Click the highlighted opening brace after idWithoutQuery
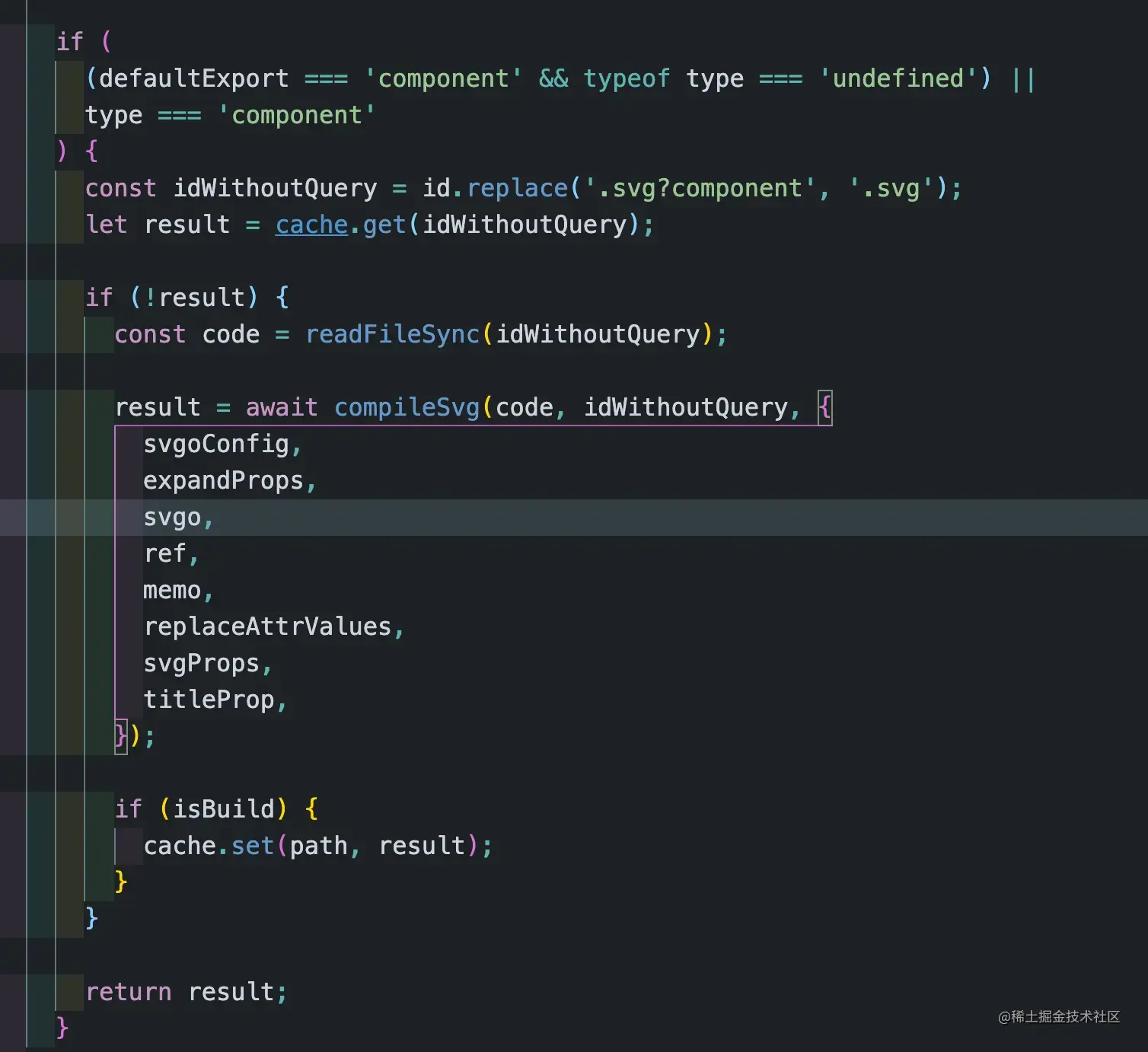The height and width of the screenshot is (1052, 1148). [824, 407]
